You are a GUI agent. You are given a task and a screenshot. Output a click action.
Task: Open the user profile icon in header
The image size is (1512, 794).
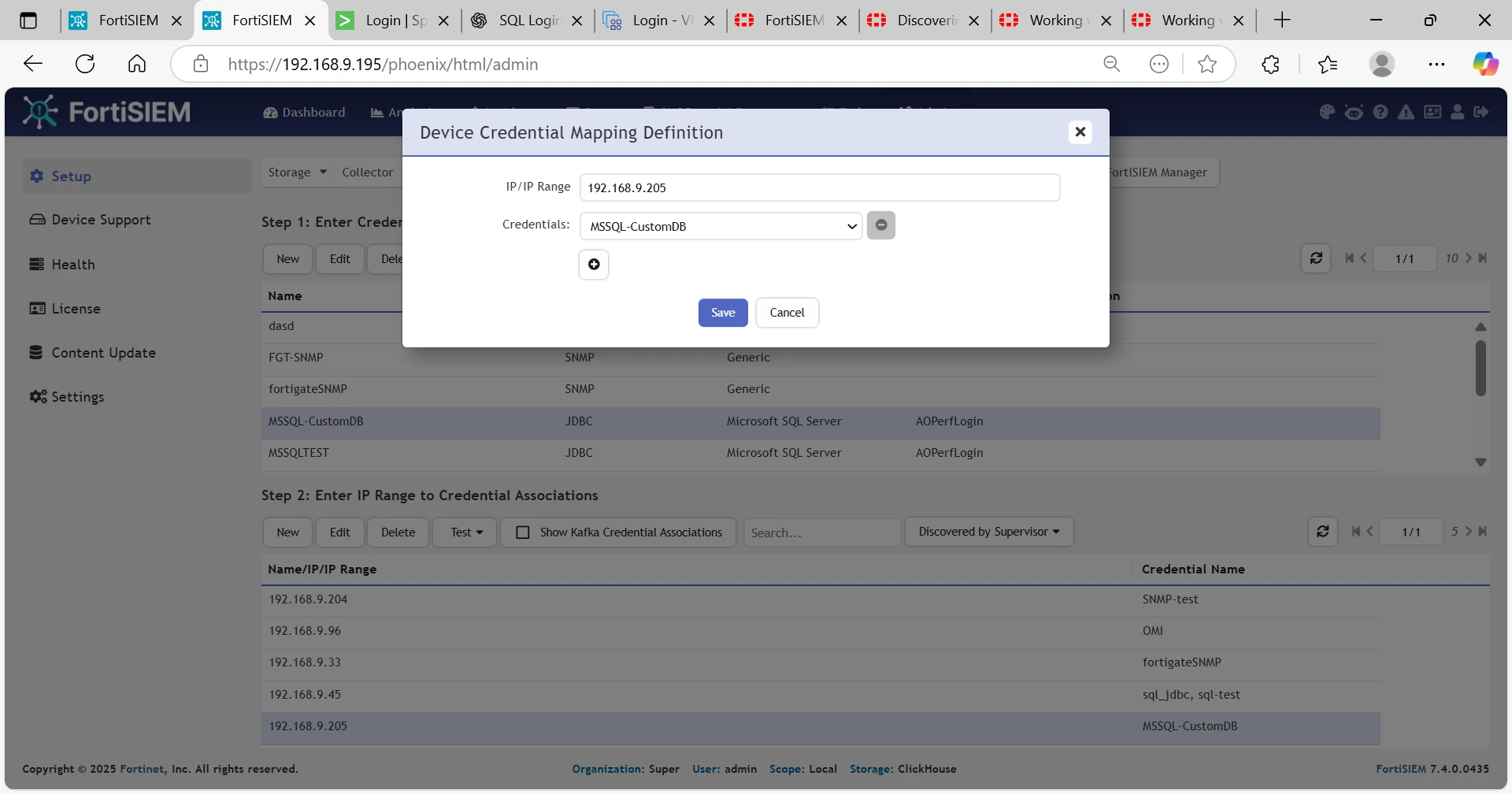(1458, 112)
